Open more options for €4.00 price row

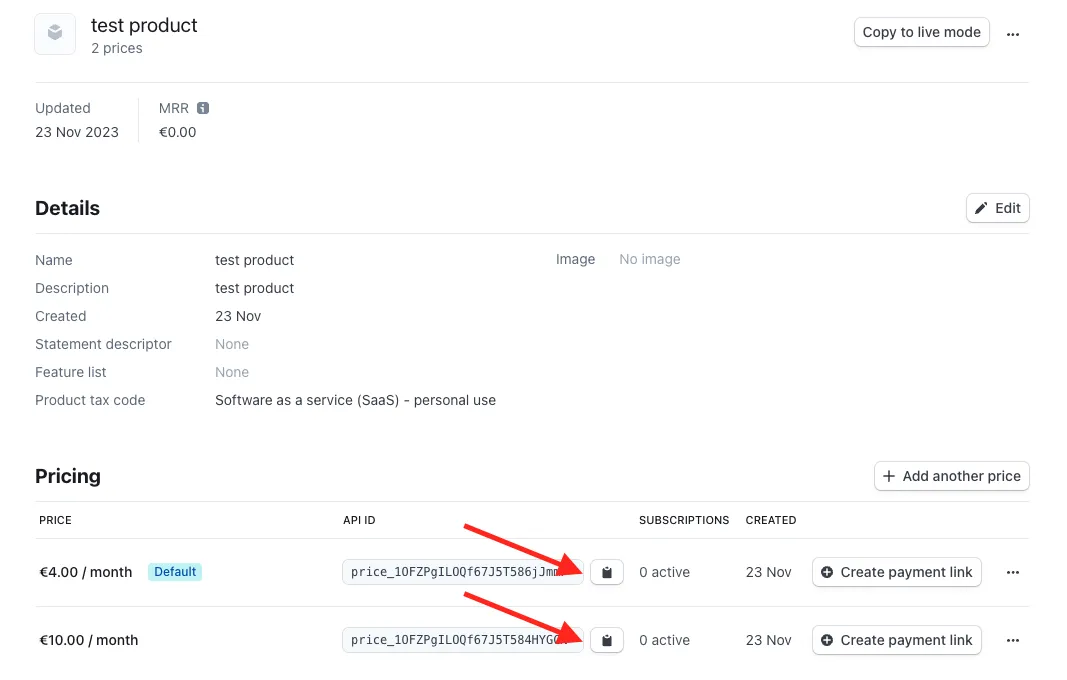1013,572
